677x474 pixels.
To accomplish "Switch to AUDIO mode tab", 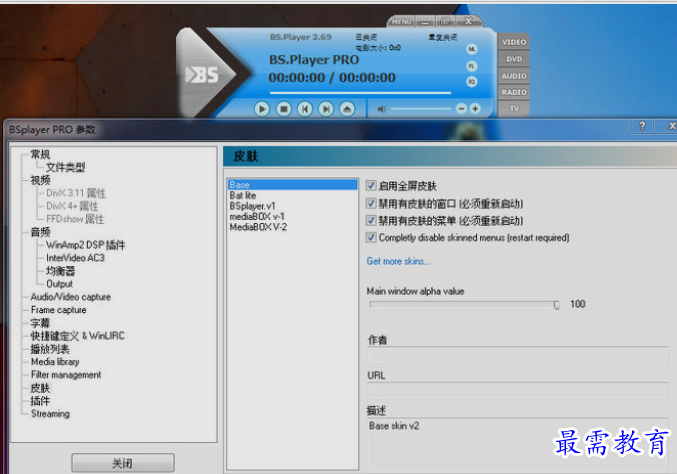I will pyautogui.click(x=514, y=76).
